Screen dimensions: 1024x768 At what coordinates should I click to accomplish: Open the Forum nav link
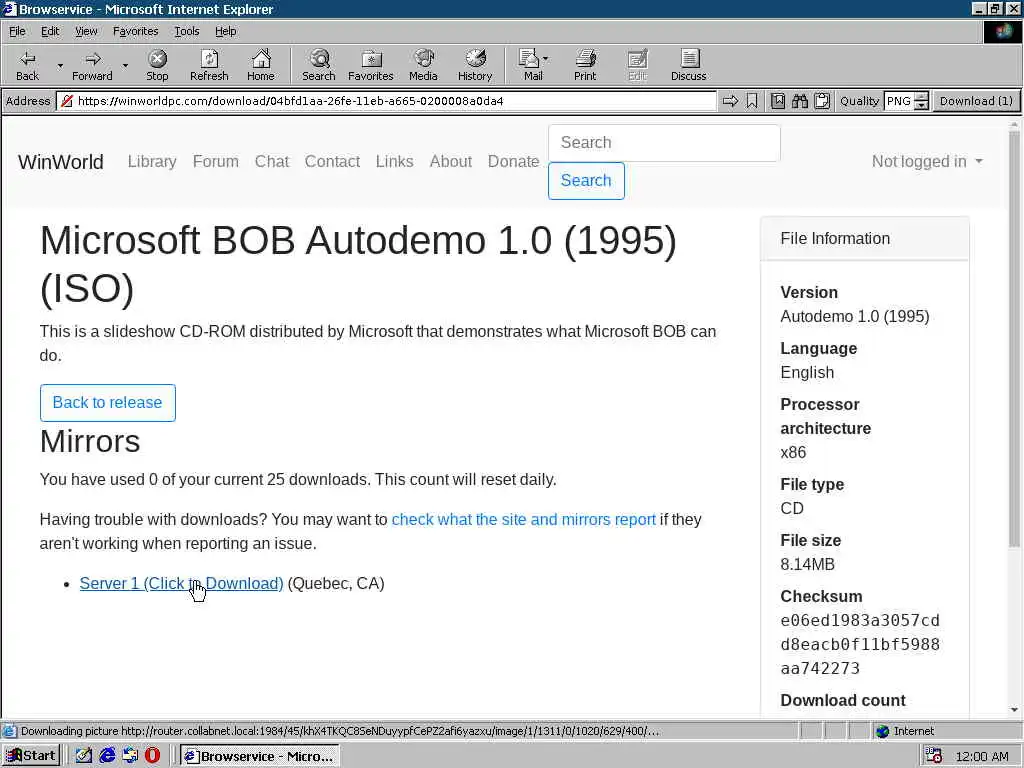click(216, 162)
